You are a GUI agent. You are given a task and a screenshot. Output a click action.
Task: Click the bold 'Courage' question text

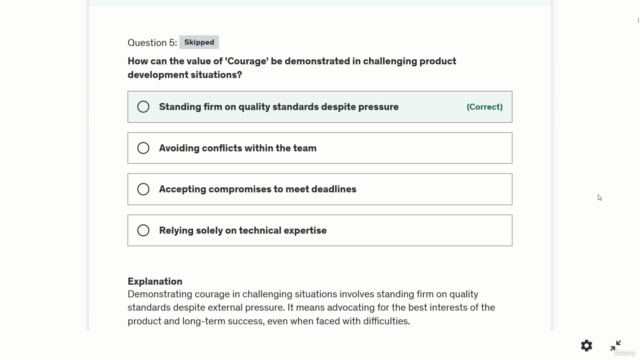click(292, 68)
